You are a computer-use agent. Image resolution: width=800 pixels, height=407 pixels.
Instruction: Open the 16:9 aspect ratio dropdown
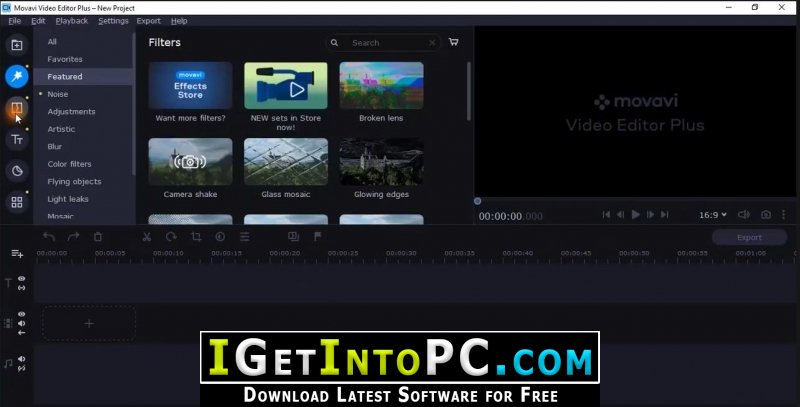713,215
